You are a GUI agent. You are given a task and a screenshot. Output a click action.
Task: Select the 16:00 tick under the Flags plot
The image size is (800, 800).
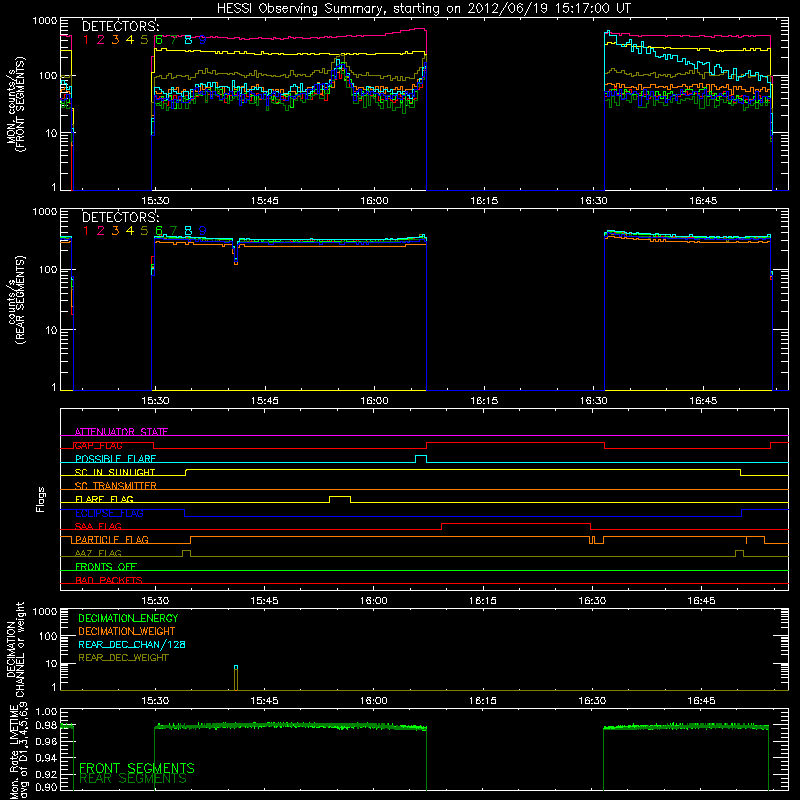click(x=374, y=601)
